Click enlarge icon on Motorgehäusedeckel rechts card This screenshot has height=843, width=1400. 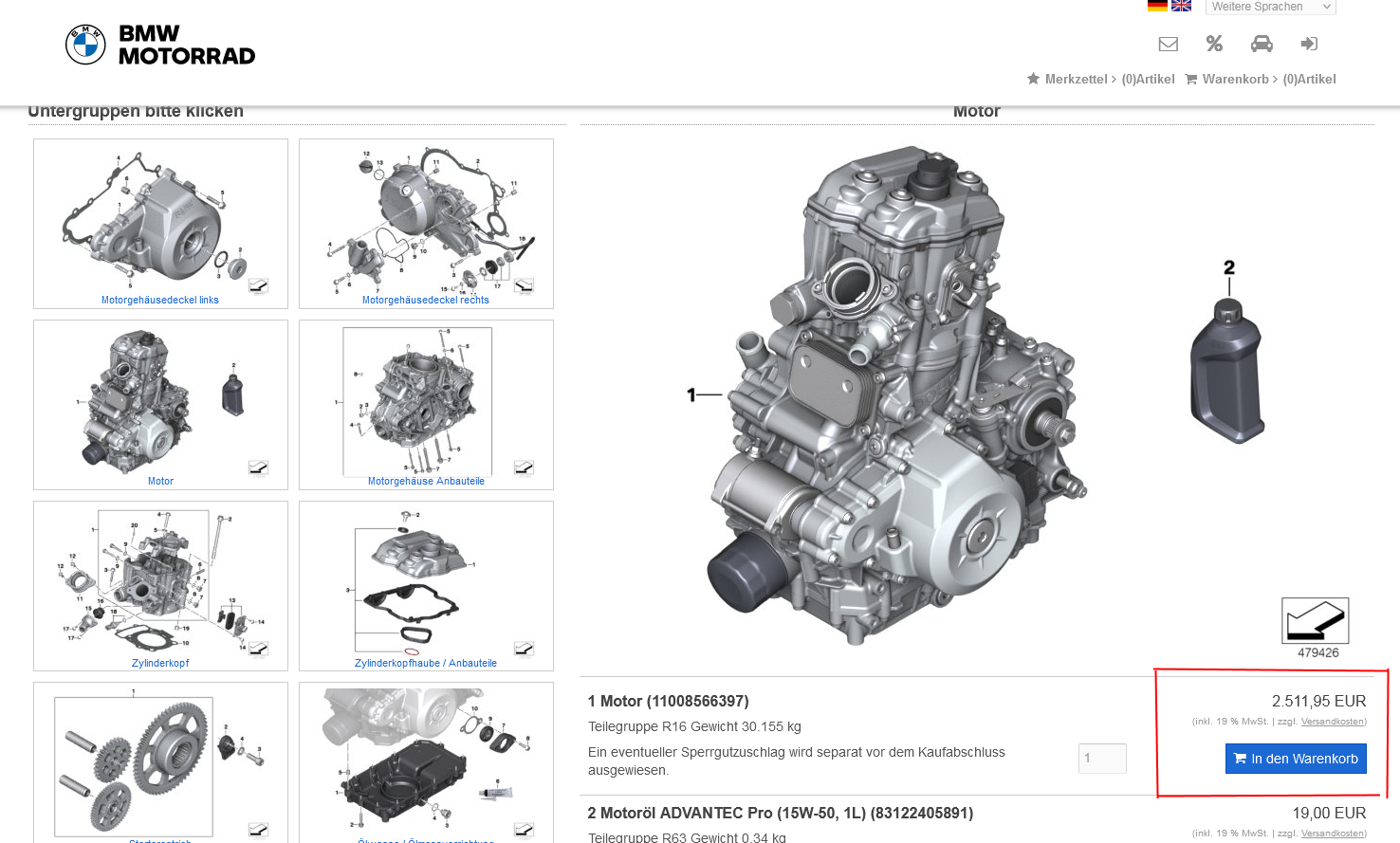524,285
